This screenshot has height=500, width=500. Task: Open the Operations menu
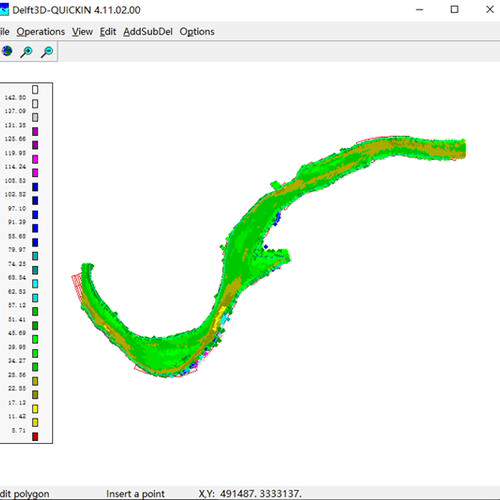[40, 32]
